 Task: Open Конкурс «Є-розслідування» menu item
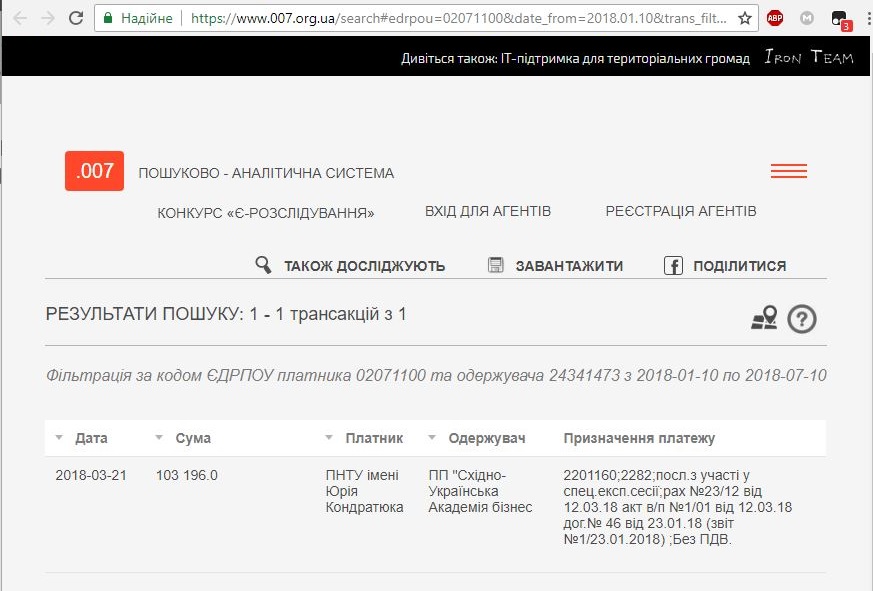265,212
